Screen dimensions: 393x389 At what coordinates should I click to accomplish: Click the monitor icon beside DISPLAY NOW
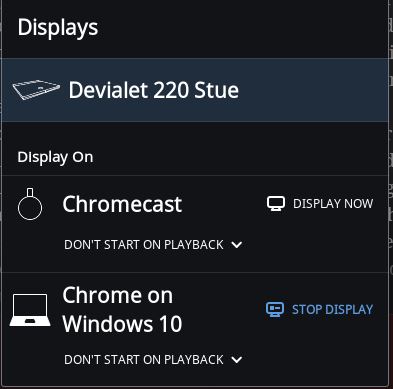point(276,204)
